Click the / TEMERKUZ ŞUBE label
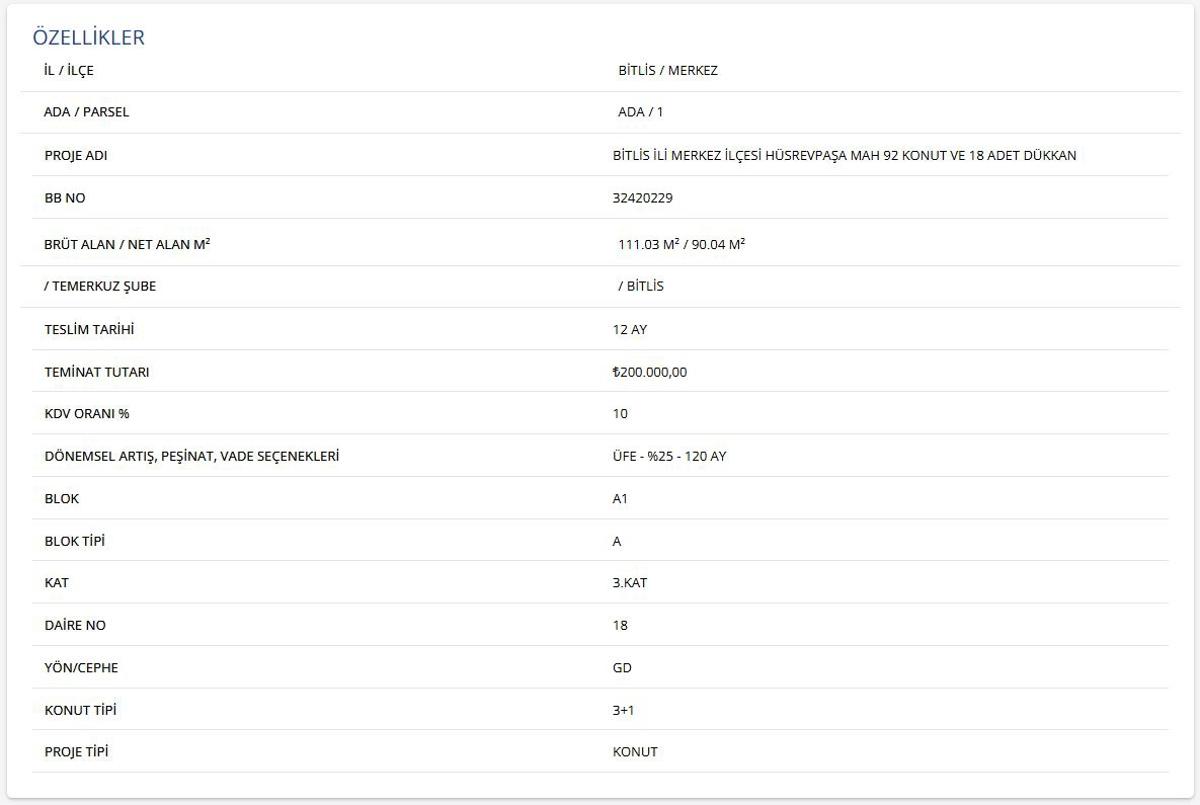 pyautogui.click(x=100, y=286)
